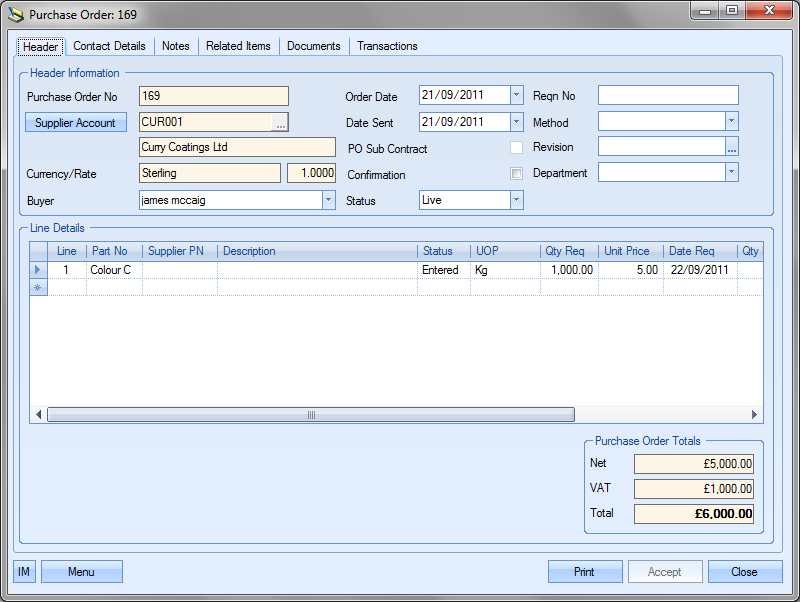Select the row indicator arrow for line 1
Viewport: 800px width, 602px height.
[x=38, y=270]
